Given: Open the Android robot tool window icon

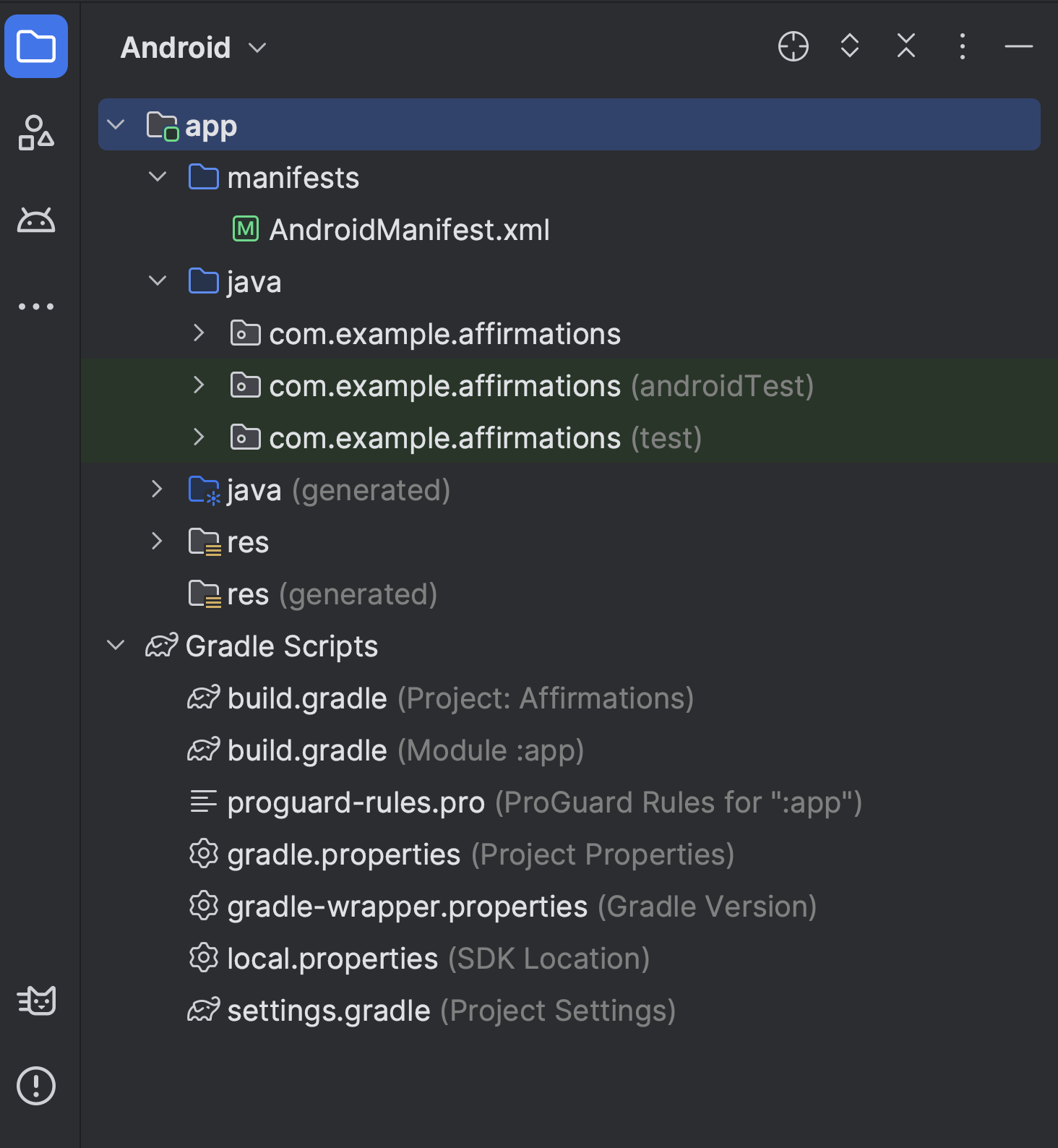Looking at the screenshot, I should tap(36, 220).
